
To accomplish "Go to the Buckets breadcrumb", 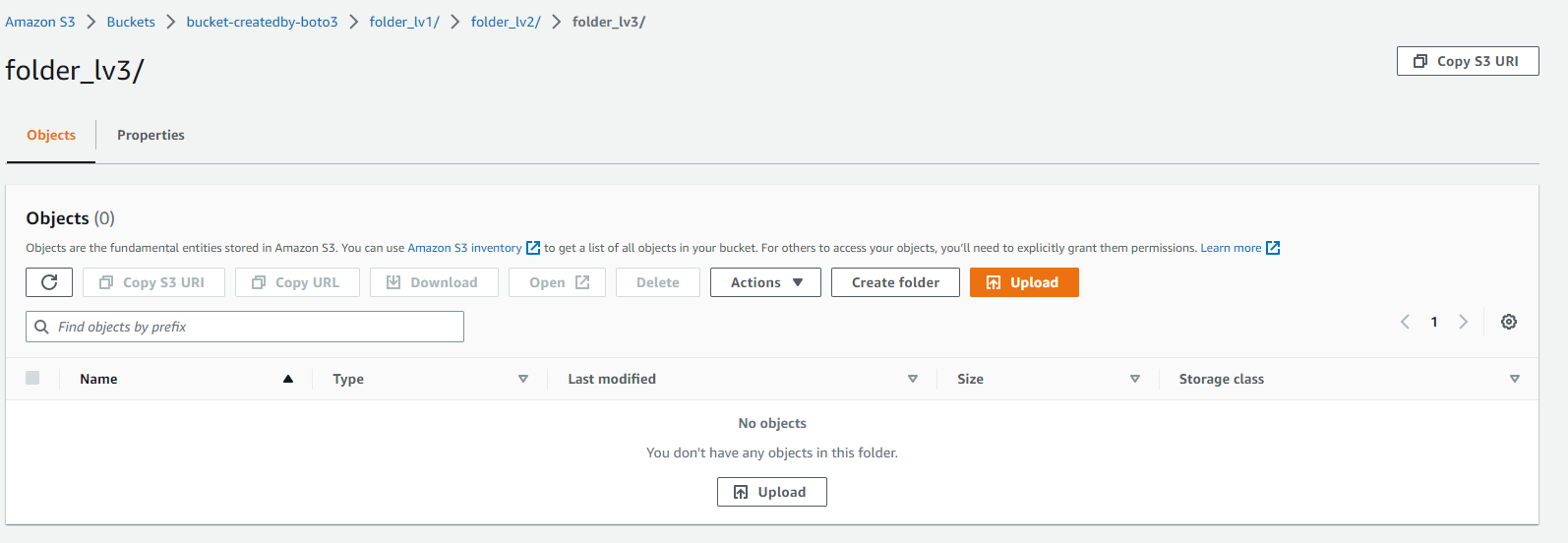I will click(x=131, y=22).
